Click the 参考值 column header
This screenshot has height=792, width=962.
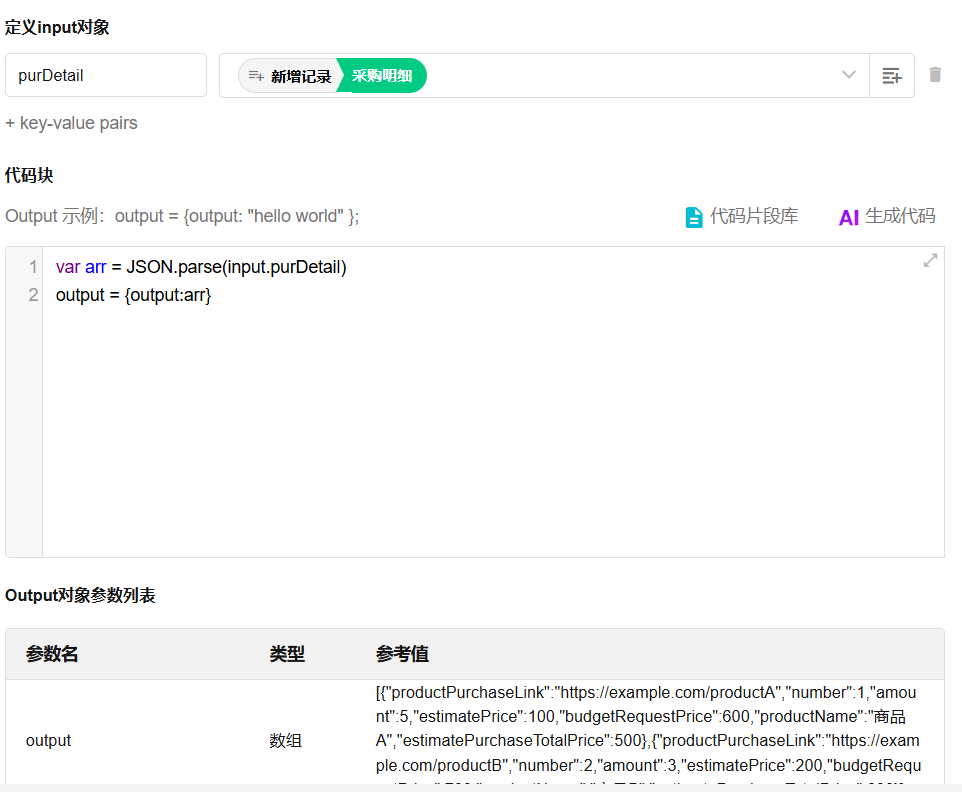pos(402,654)
